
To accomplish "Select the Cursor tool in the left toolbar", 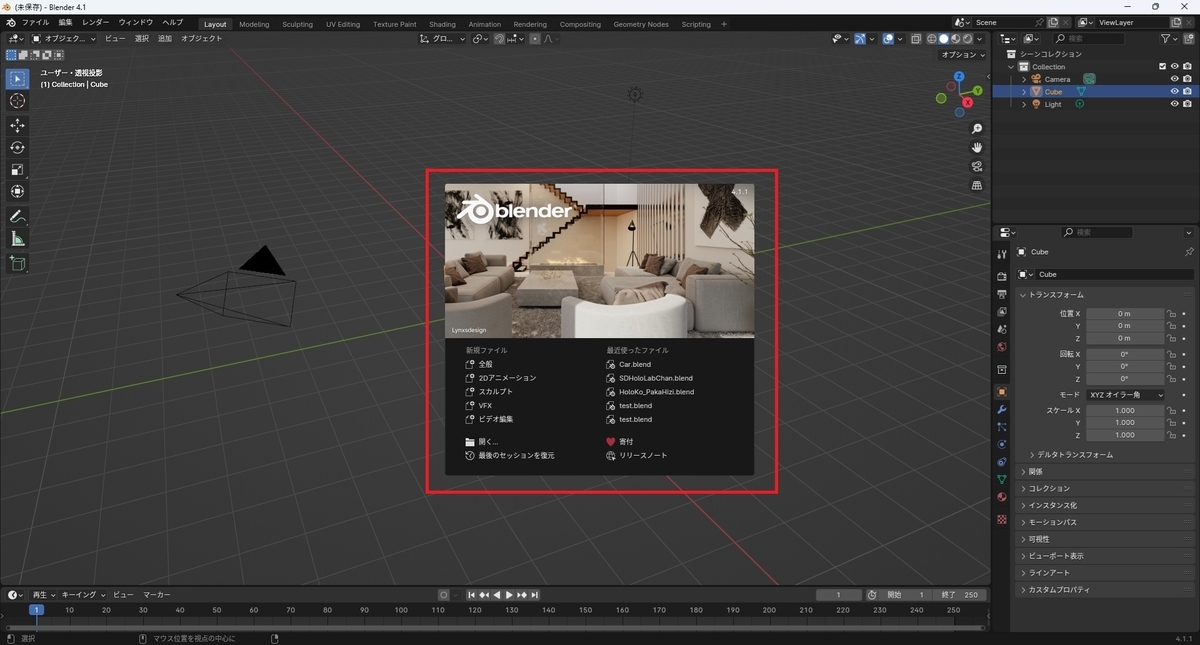I will pyautogui.click(x=18, y=101).
